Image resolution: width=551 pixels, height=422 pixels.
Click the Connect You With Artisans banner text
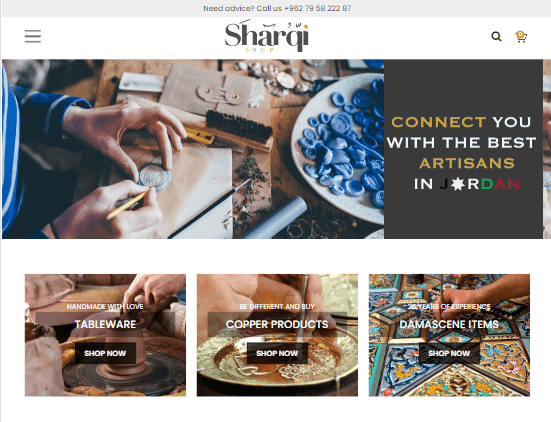click(x=462, y=152)
